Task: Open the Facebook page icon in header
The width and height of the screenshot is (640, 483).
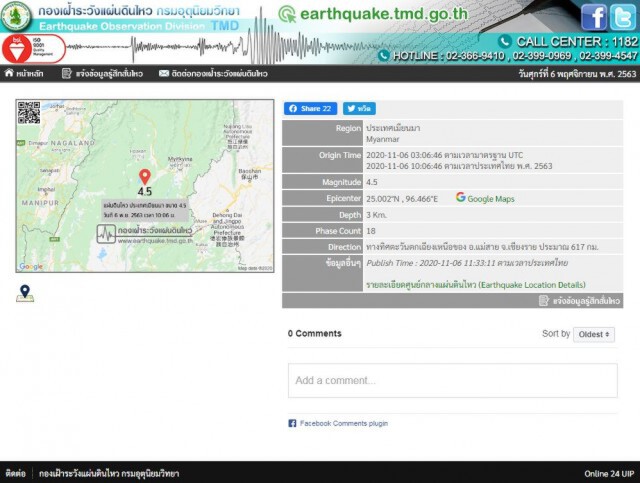Action: [x=593, y=17]
